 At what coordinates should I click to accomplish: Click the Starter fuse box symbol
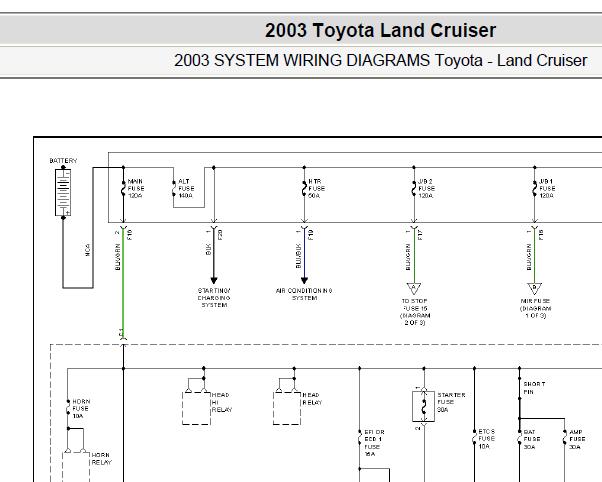point(423,406)
